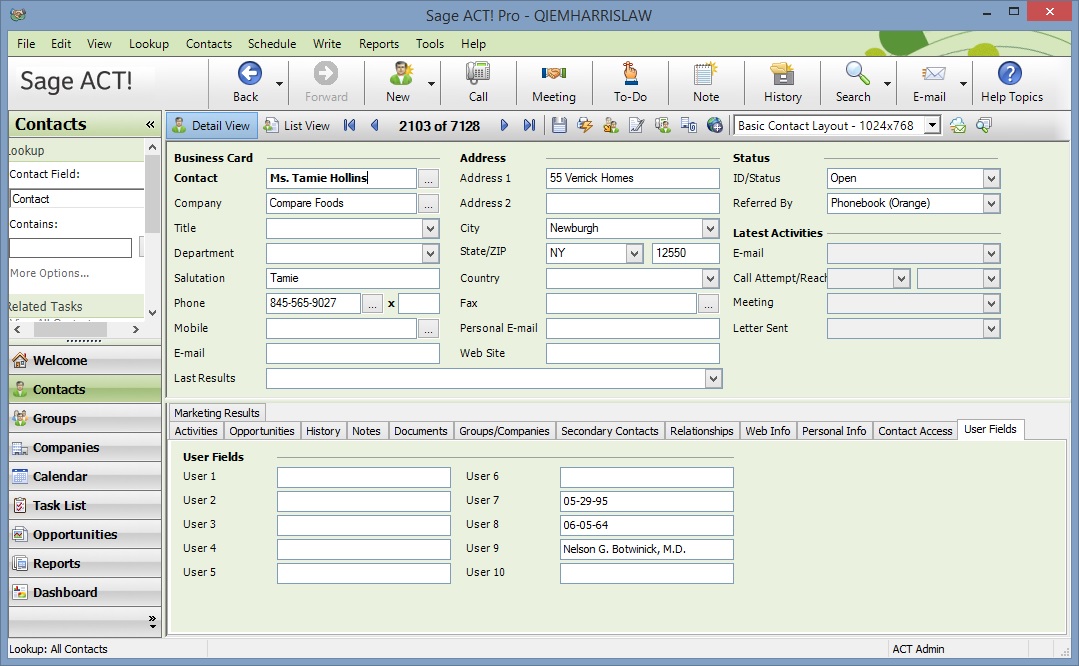Screen dimensions: 1079x666
Task: Click the Back navigation icon
Action: click(x=247, y=75)
